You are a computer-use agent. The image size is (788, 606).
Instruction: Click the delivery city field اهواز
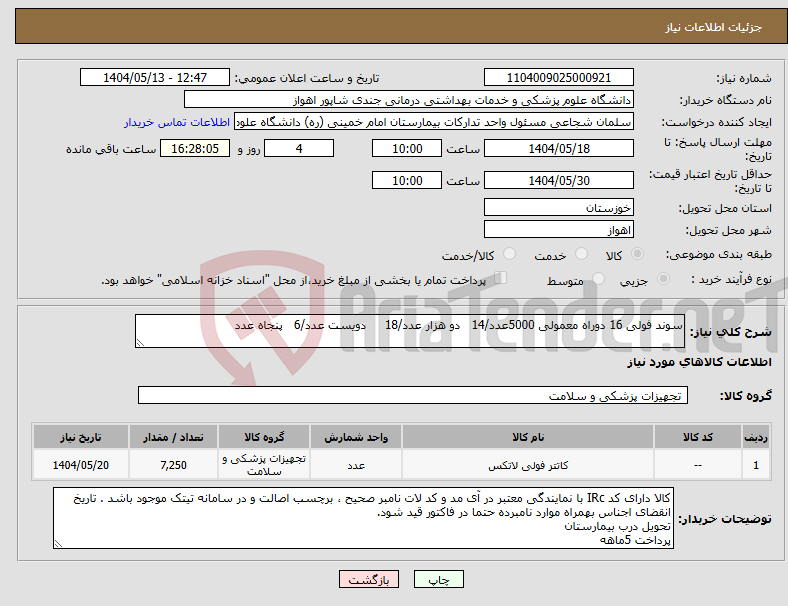(x=559, y=230)
